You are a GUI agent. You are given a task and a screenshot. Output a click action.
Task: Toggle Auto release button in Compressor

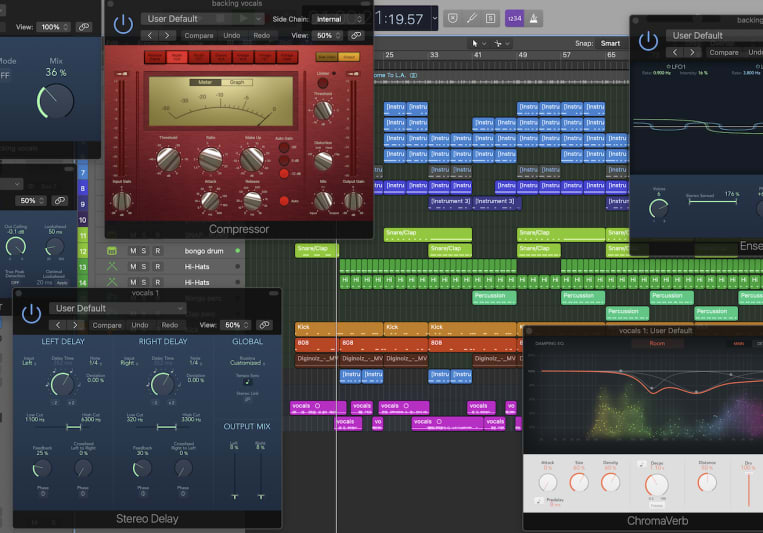(x=284, y=201)
